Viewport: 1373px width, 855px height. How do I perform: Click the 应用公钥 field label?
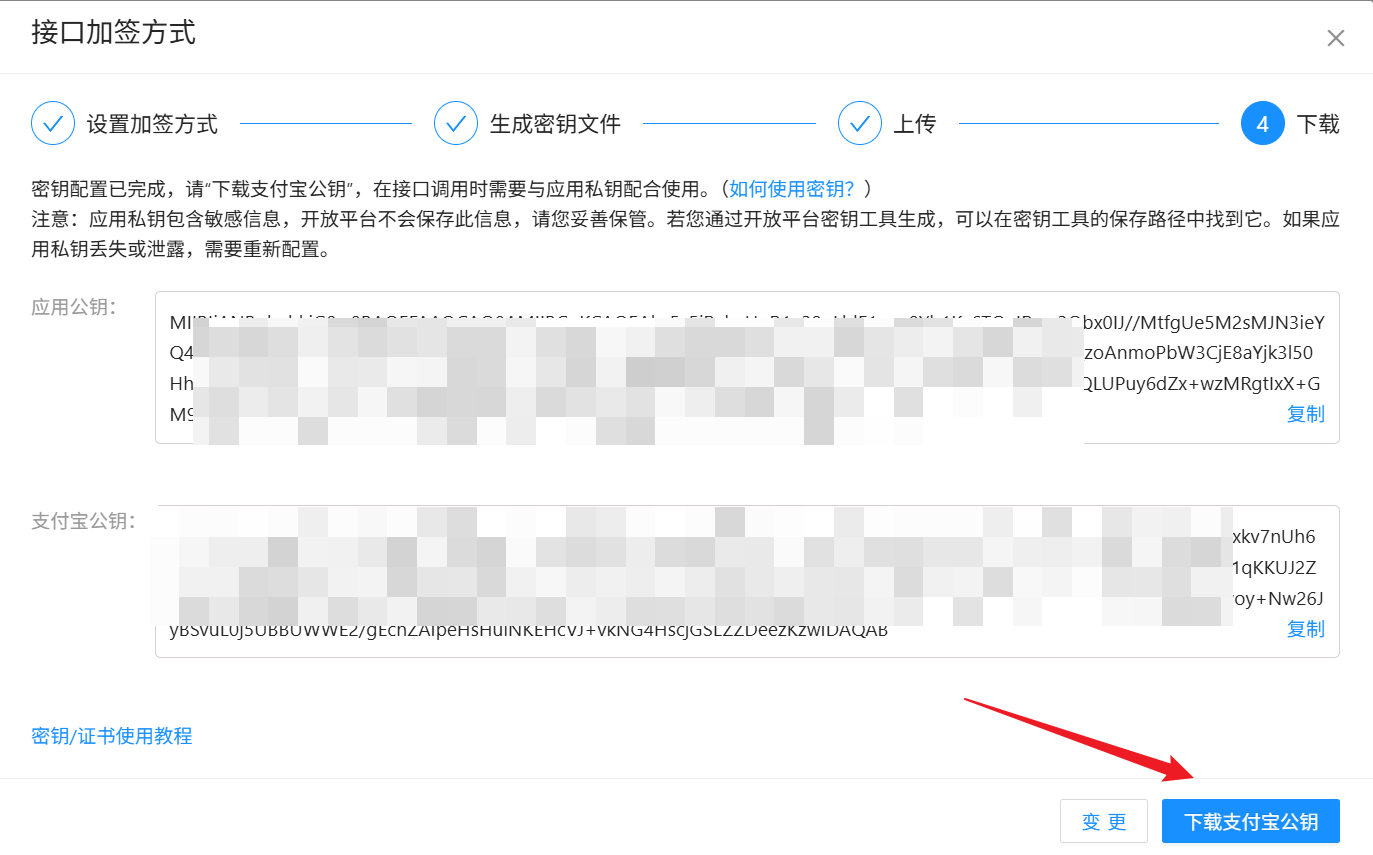click(74, 307)
